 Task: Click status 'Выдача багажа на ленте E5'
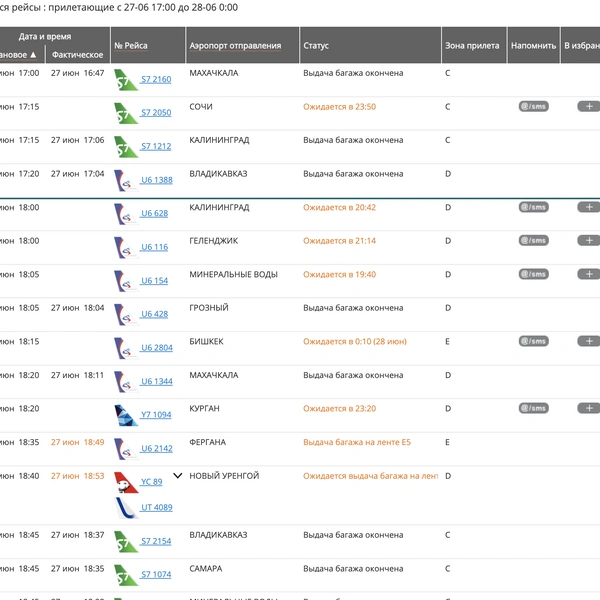(x=357, y=442)
